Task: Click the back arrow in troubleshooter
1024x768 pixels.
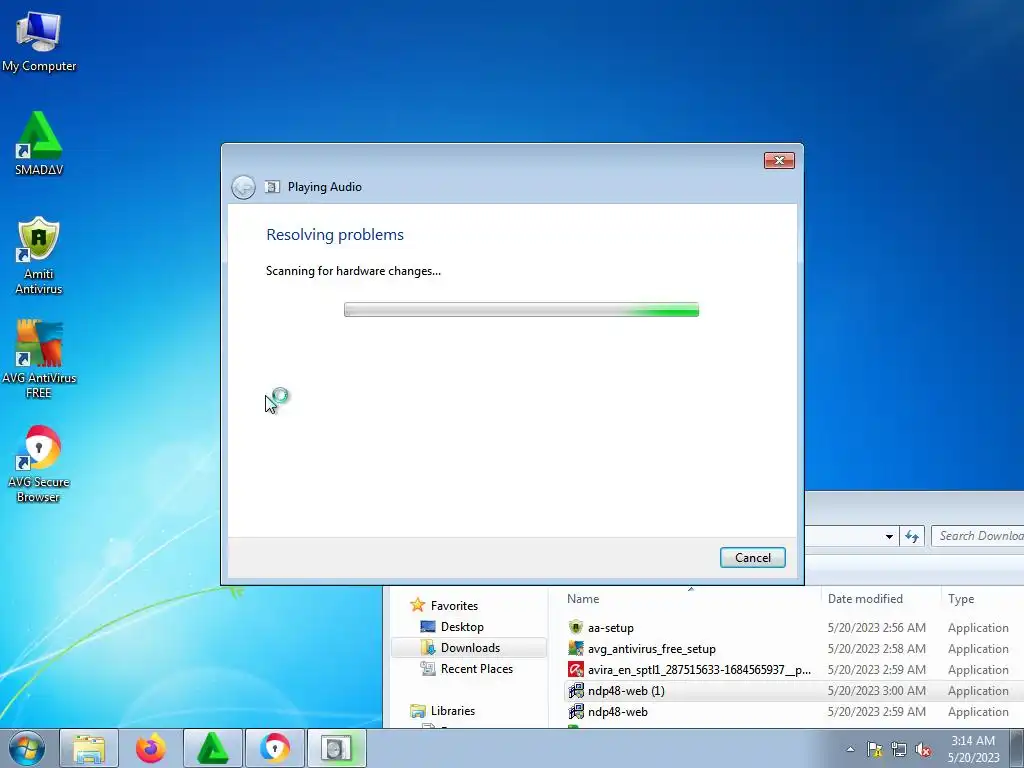Action: coord(244,187)
